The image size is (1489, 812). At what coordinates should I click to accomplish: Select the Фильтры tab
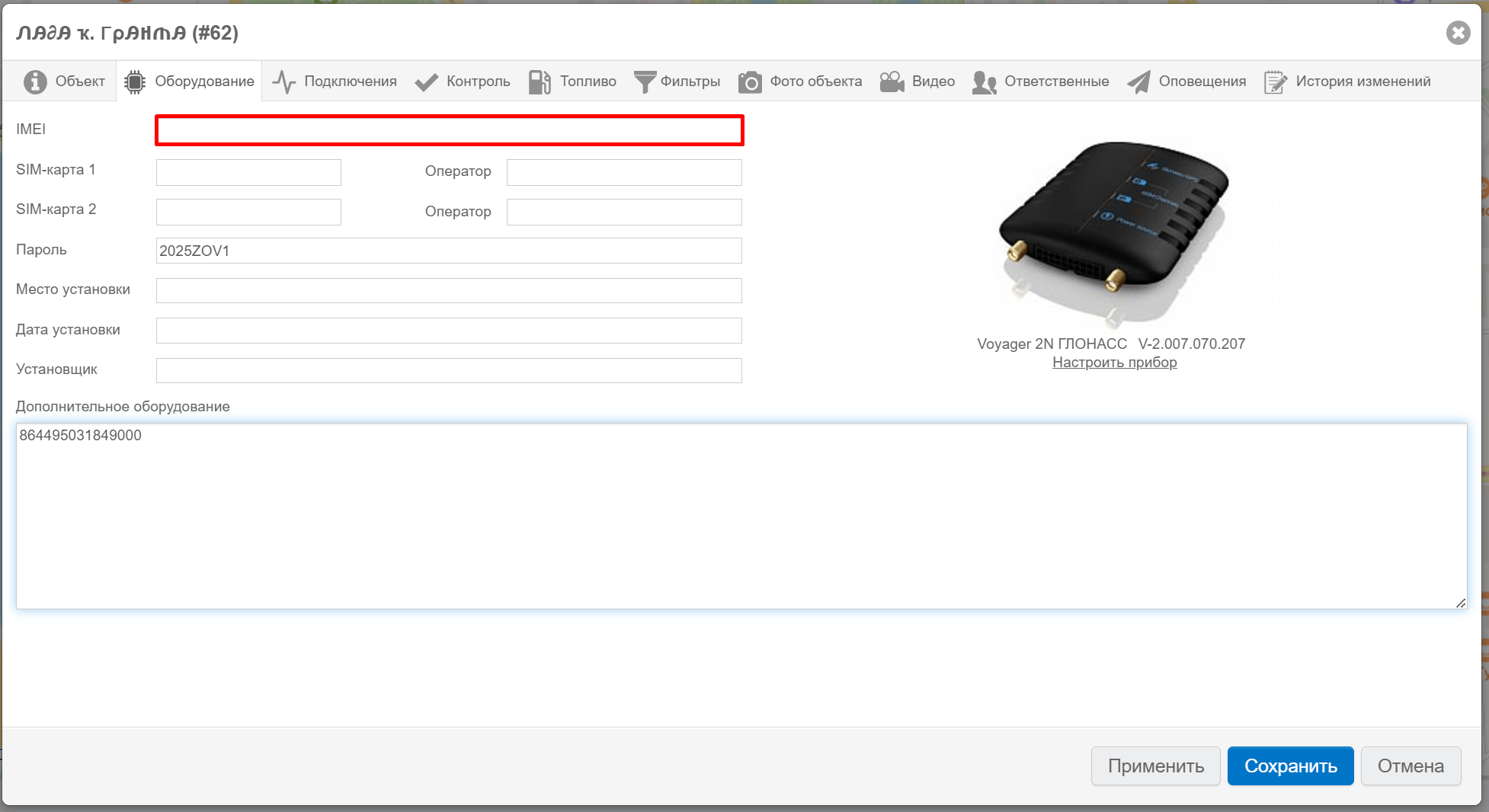tap(677, 82)
